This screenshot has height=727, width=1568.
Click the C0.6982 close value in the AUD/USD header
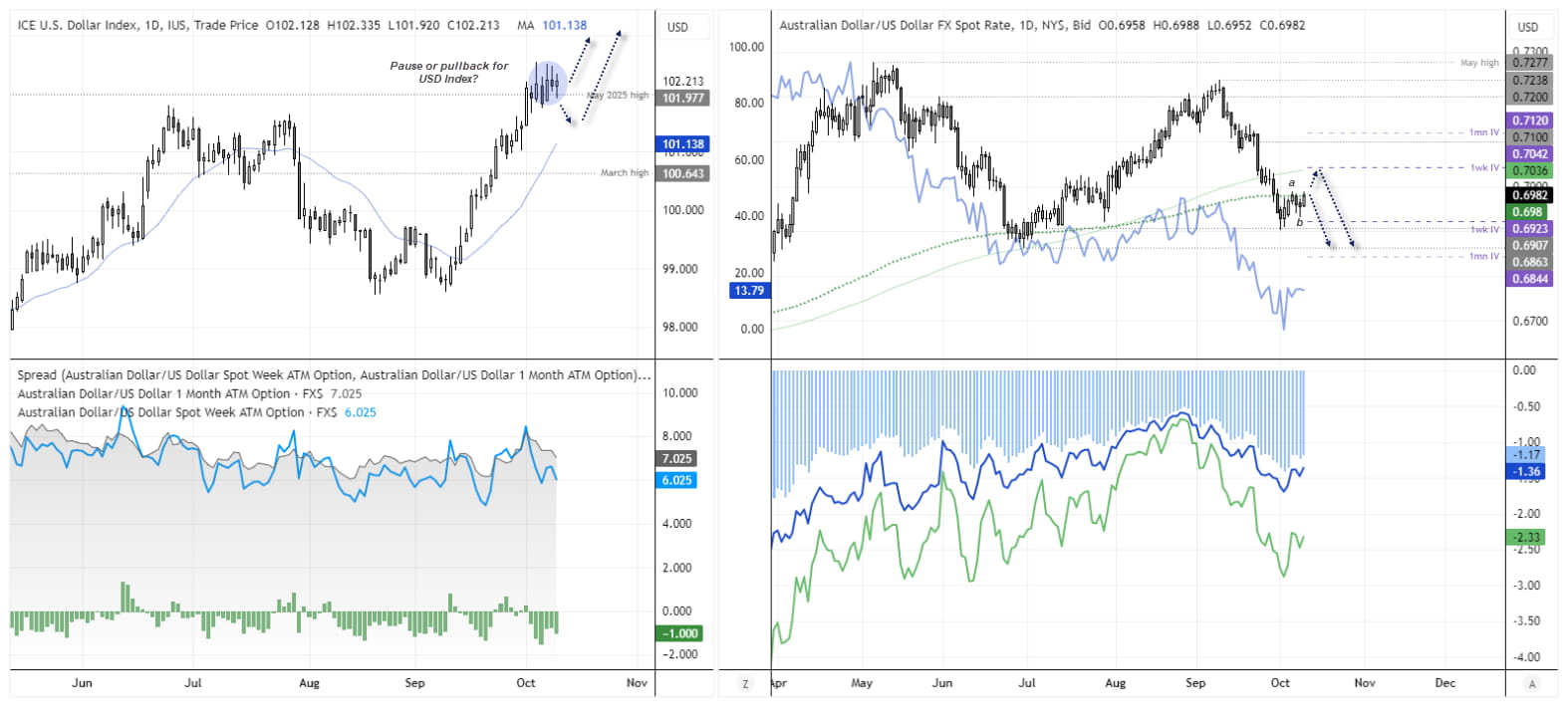click(1282, 25)
